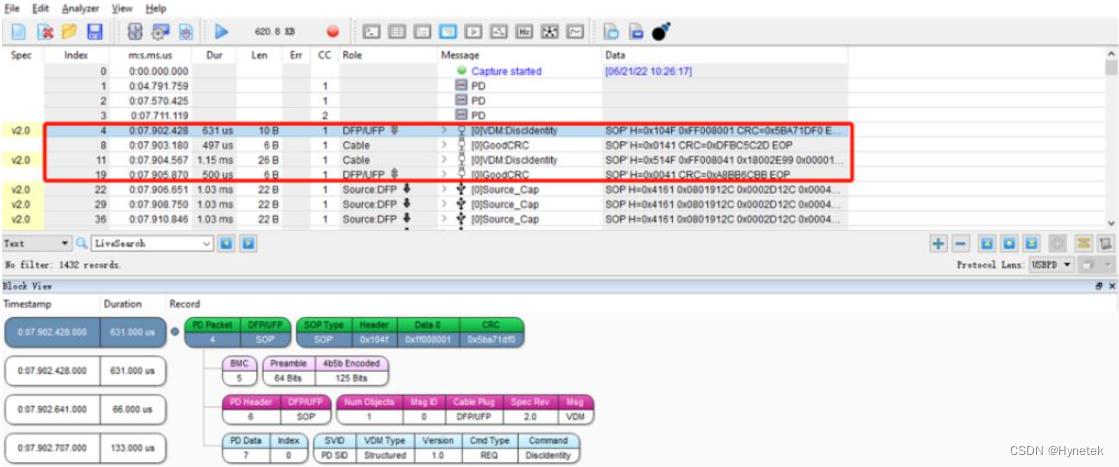Open the Edit menu
The image size is (1119, 467).
40,9
